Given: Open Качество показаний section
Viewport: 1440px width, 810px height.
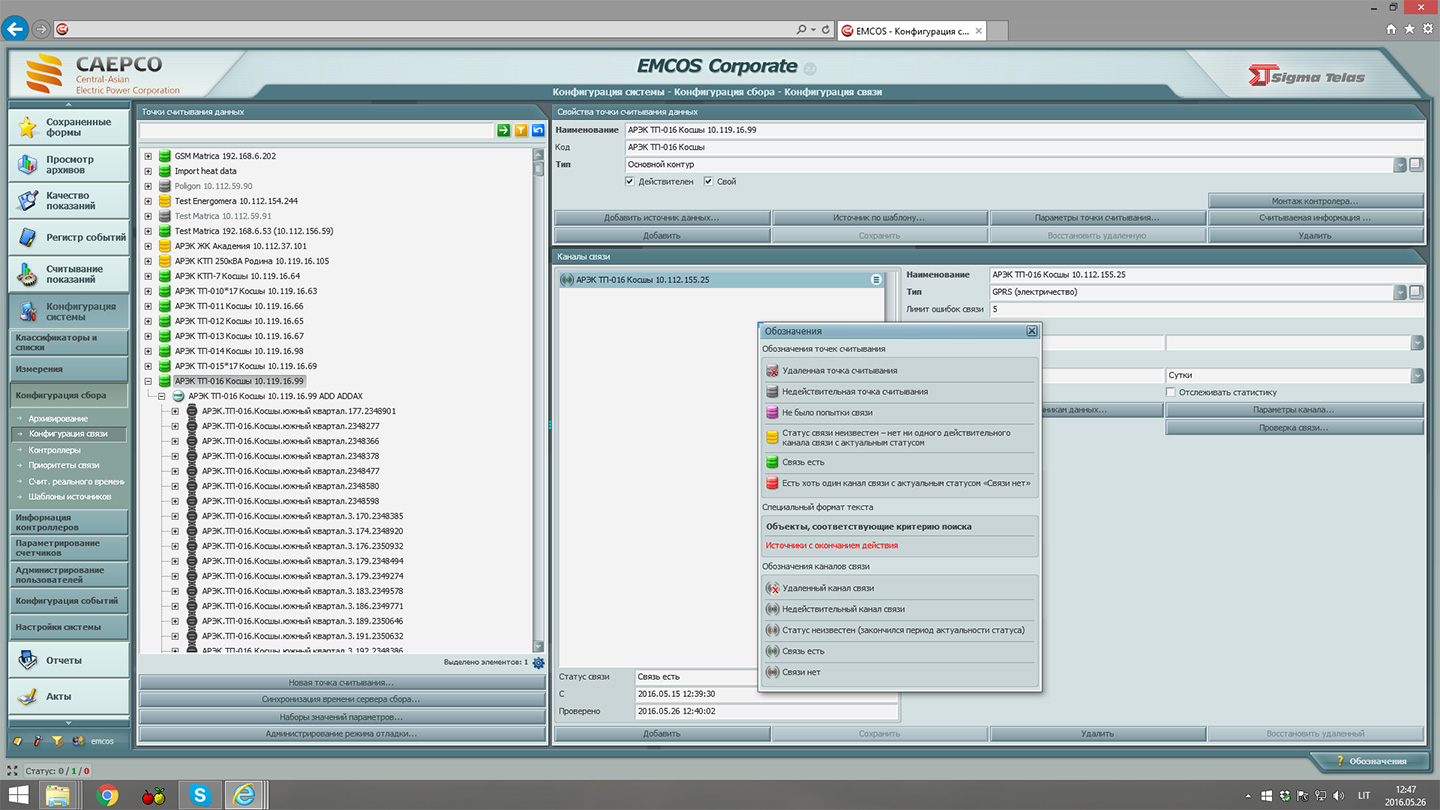Looking at the screenshot, I should coord(69,200).
